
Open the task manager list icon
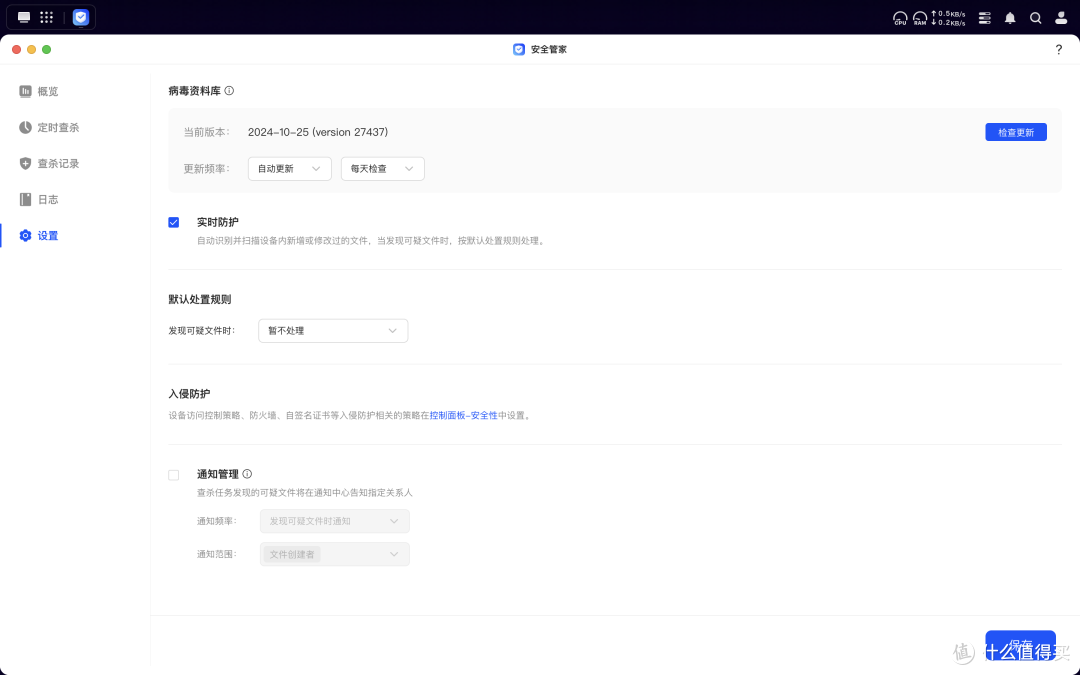tap(985, 18)
